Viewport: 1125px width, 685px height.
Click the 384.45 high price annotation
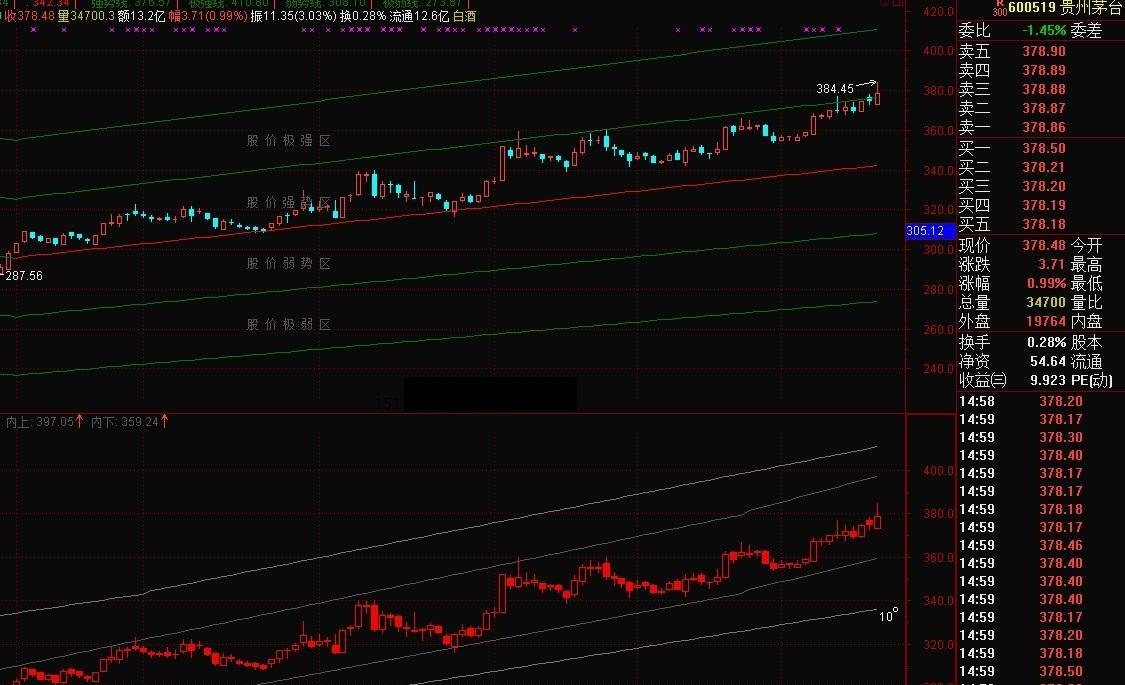point(834,89)
